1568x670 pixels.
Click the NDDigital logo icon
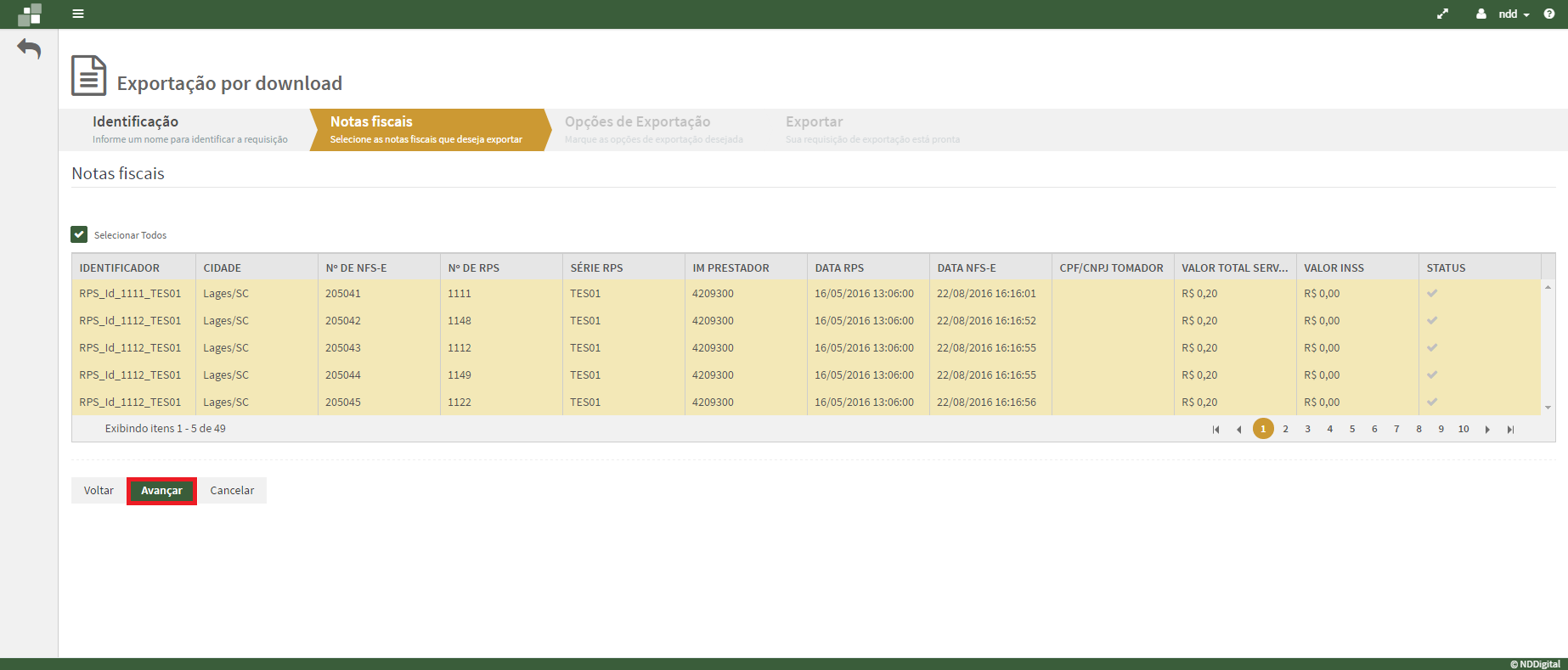(x=30, y=14)
